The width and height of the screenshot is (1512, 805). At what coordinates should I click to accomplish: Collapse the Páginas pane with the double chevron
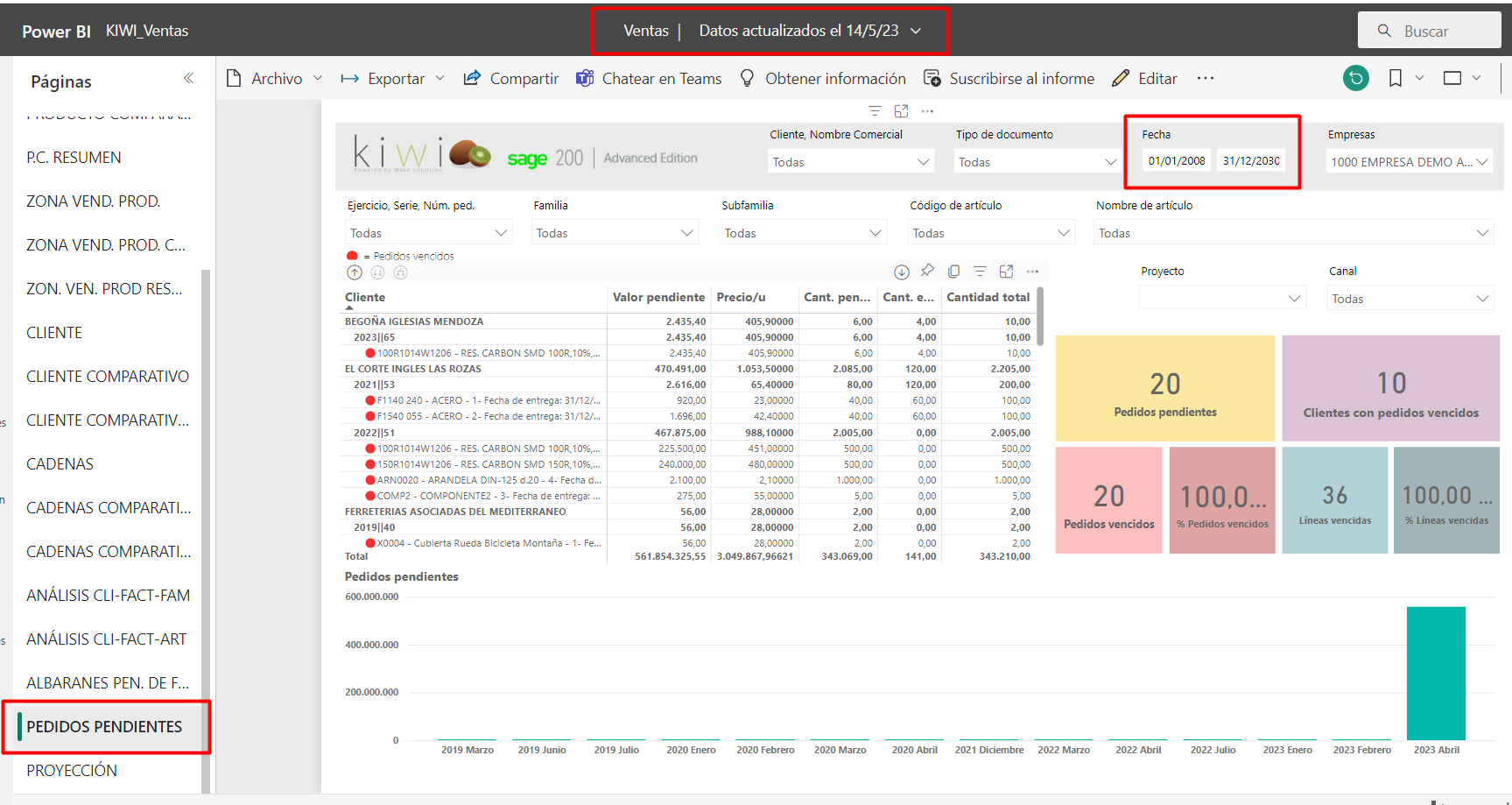pyautogui.click(x=188, y=79)
